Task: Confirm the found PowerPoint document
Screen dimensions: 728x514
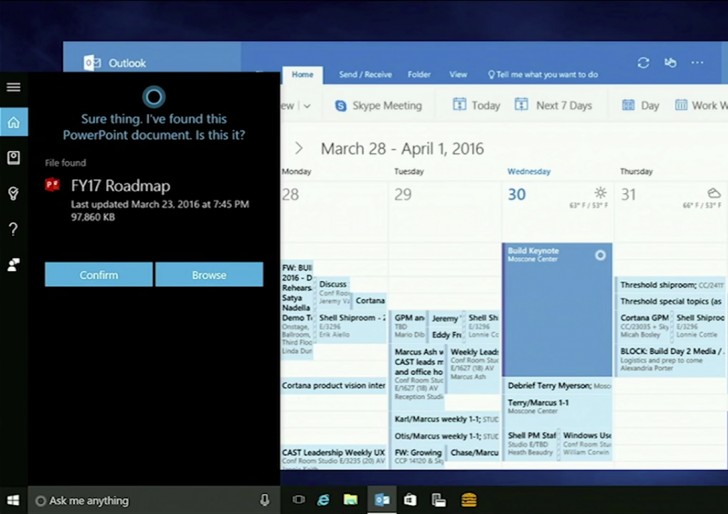Action: click(x=98, y=274)
